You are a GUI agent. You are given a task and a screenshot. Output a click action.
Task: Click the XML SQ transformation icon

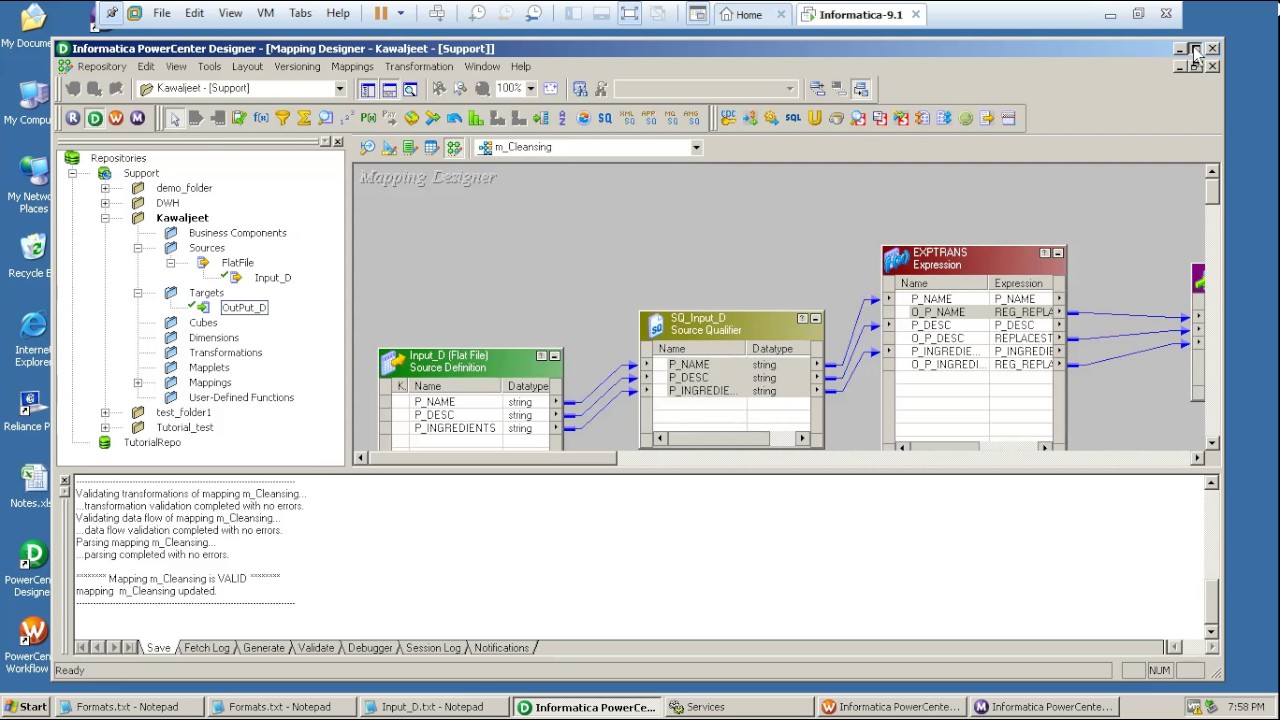click(x=628, y=118)
